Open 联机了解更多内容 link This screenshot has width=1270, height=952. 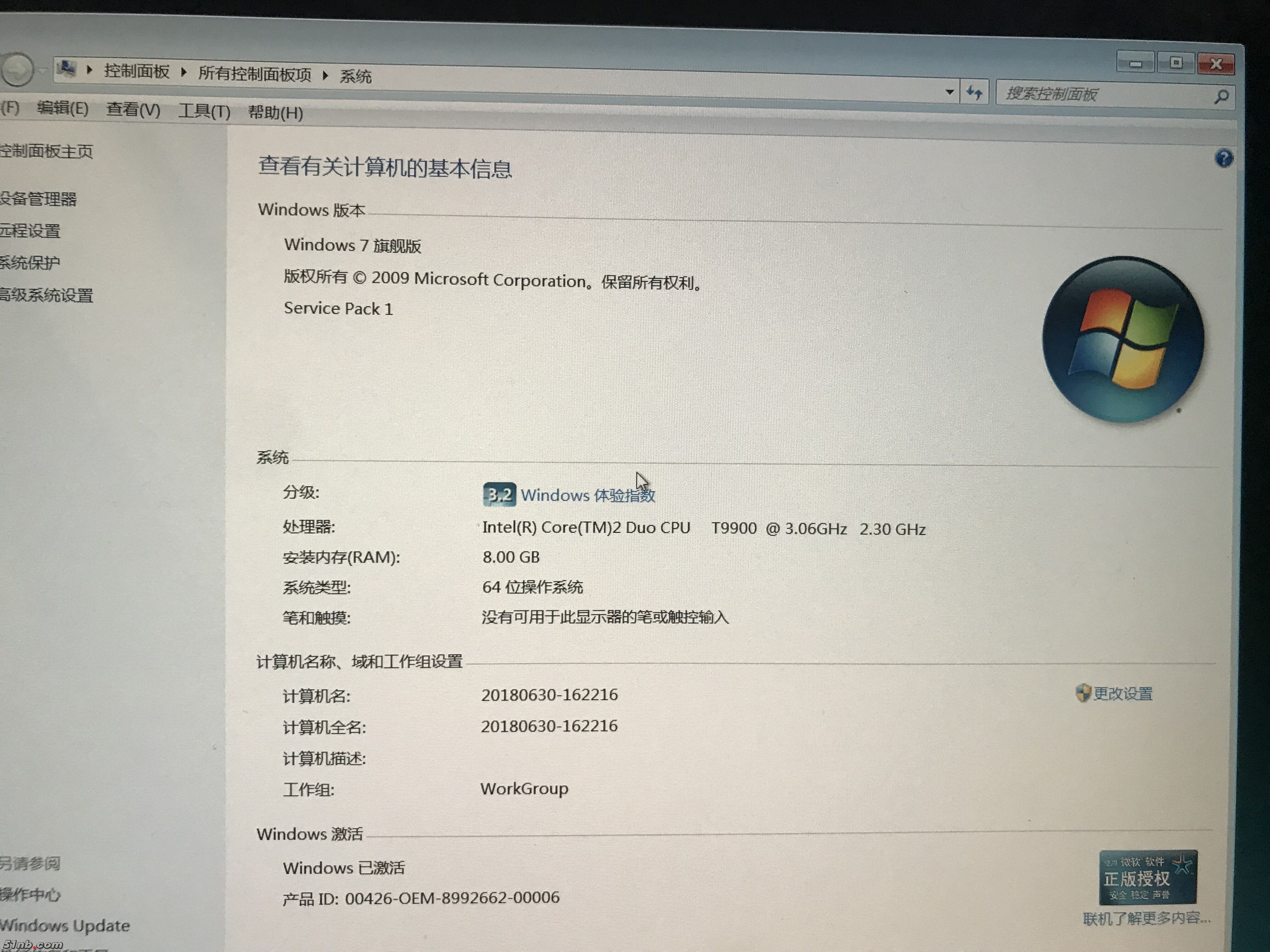point(1146,919)
